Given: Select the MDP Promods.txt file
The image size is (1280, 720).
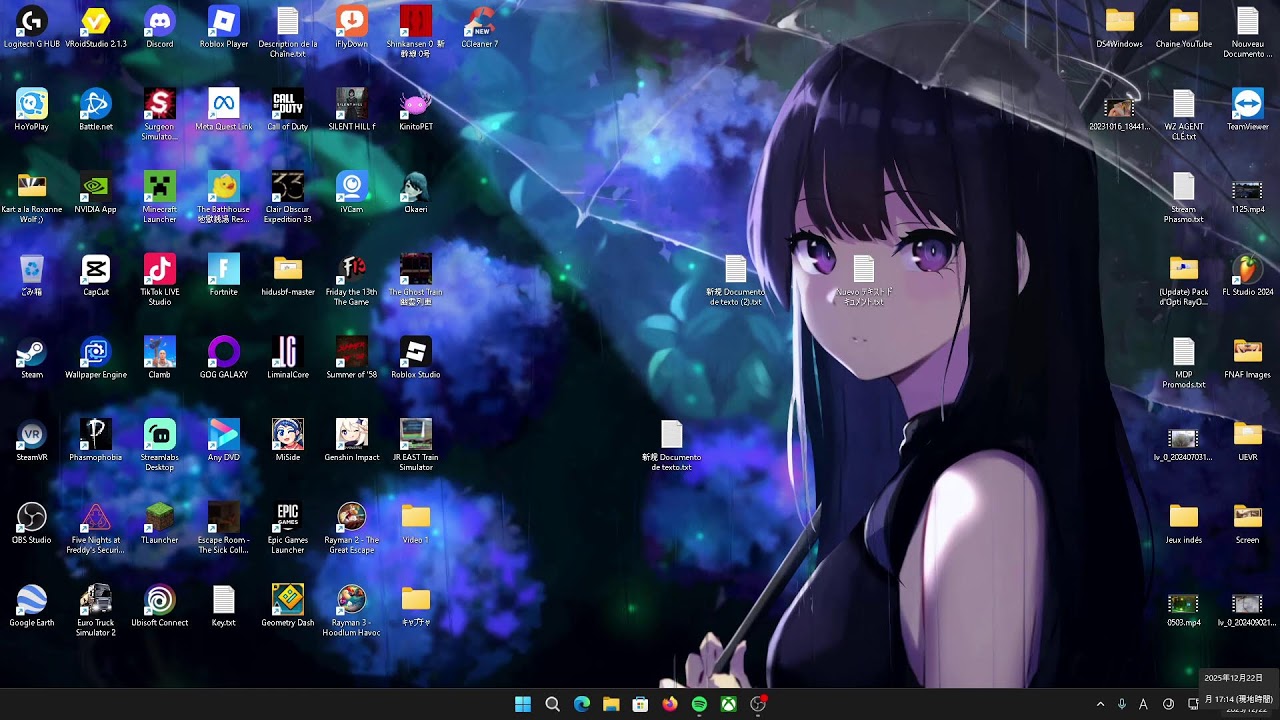Looking at the screenshot, I should point(1184,363).
